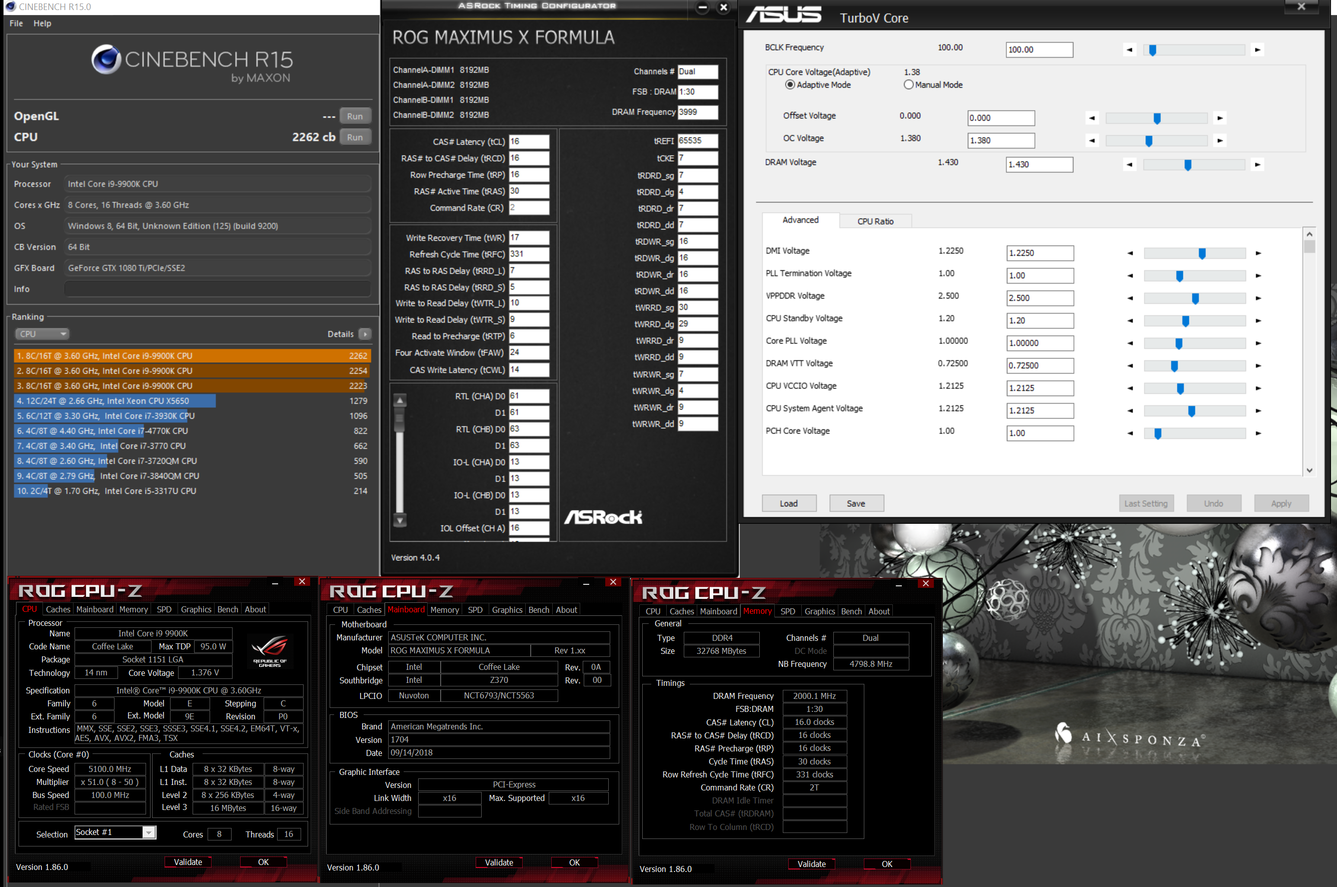
Task: Click VPPDDR Voltage left arrow
Action: 1131,299
